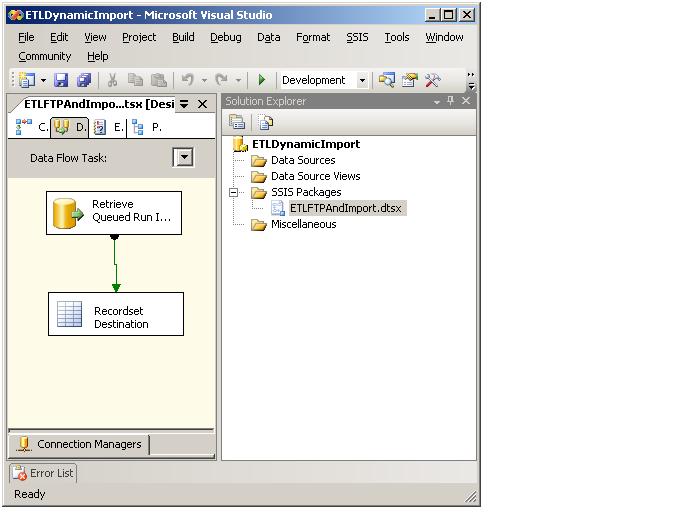
Task: Save the package with the Save icon
Action: point(61,80)
